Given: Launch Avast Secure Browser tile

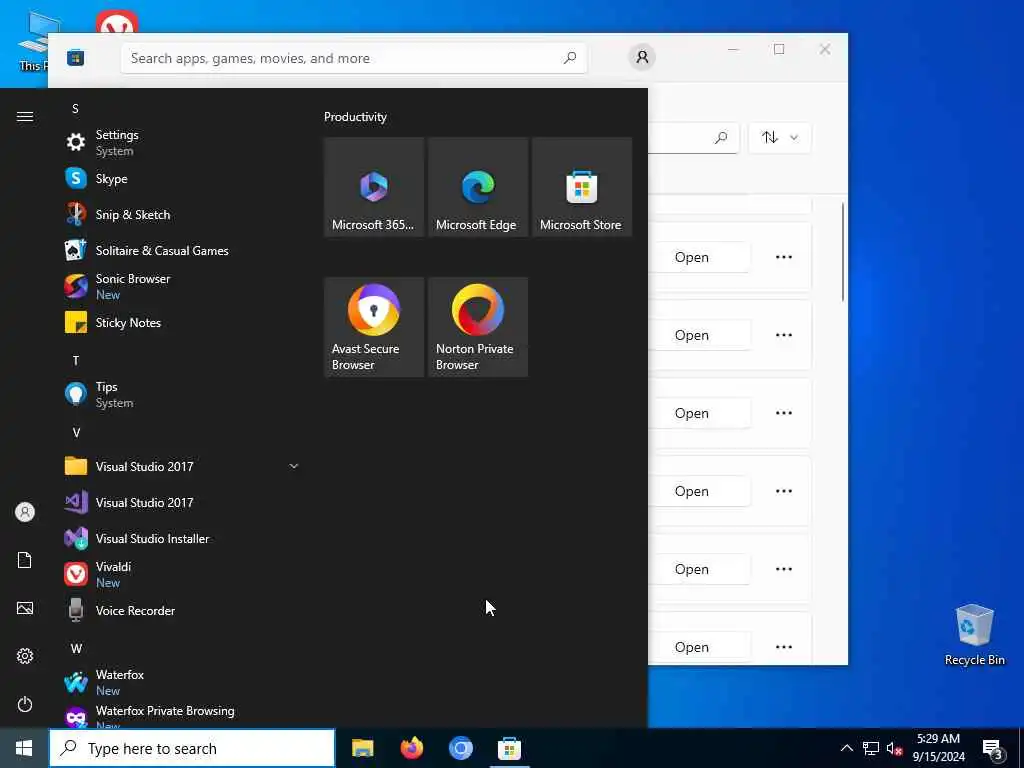Looking at the screenshot, I should click(x=374, y=327).
